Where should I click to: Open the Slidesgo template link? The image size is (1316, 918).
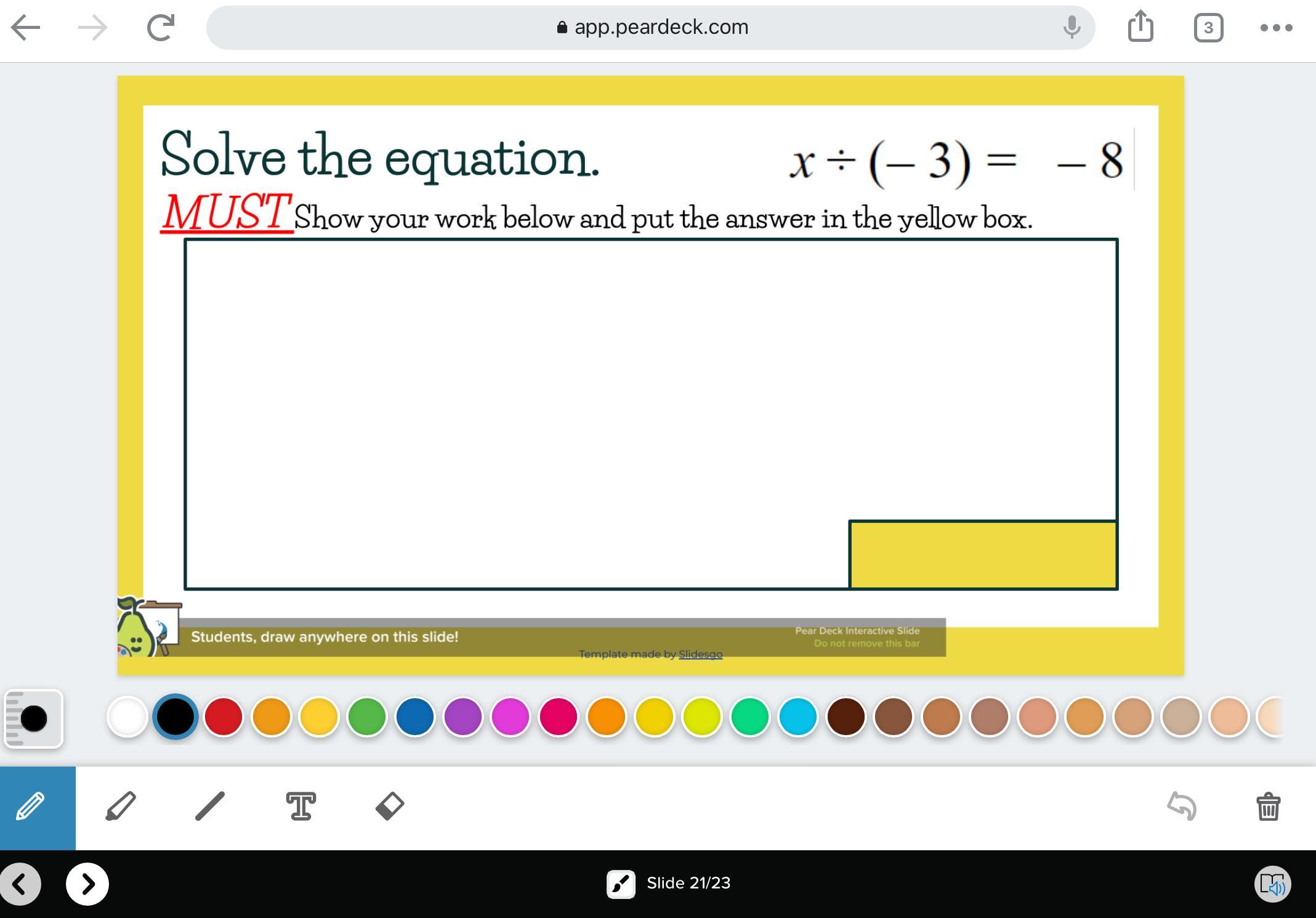(700, 654)
